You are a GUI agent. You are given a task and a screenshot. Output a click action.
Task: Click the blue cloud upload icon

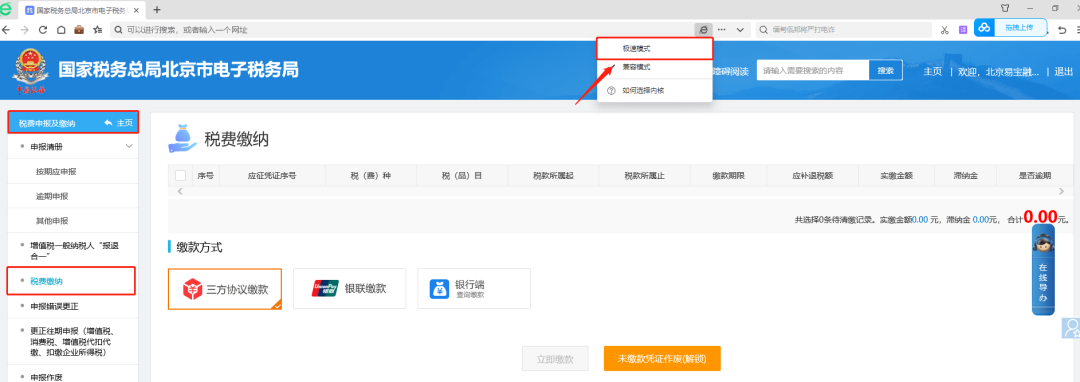tap(985, 28)
